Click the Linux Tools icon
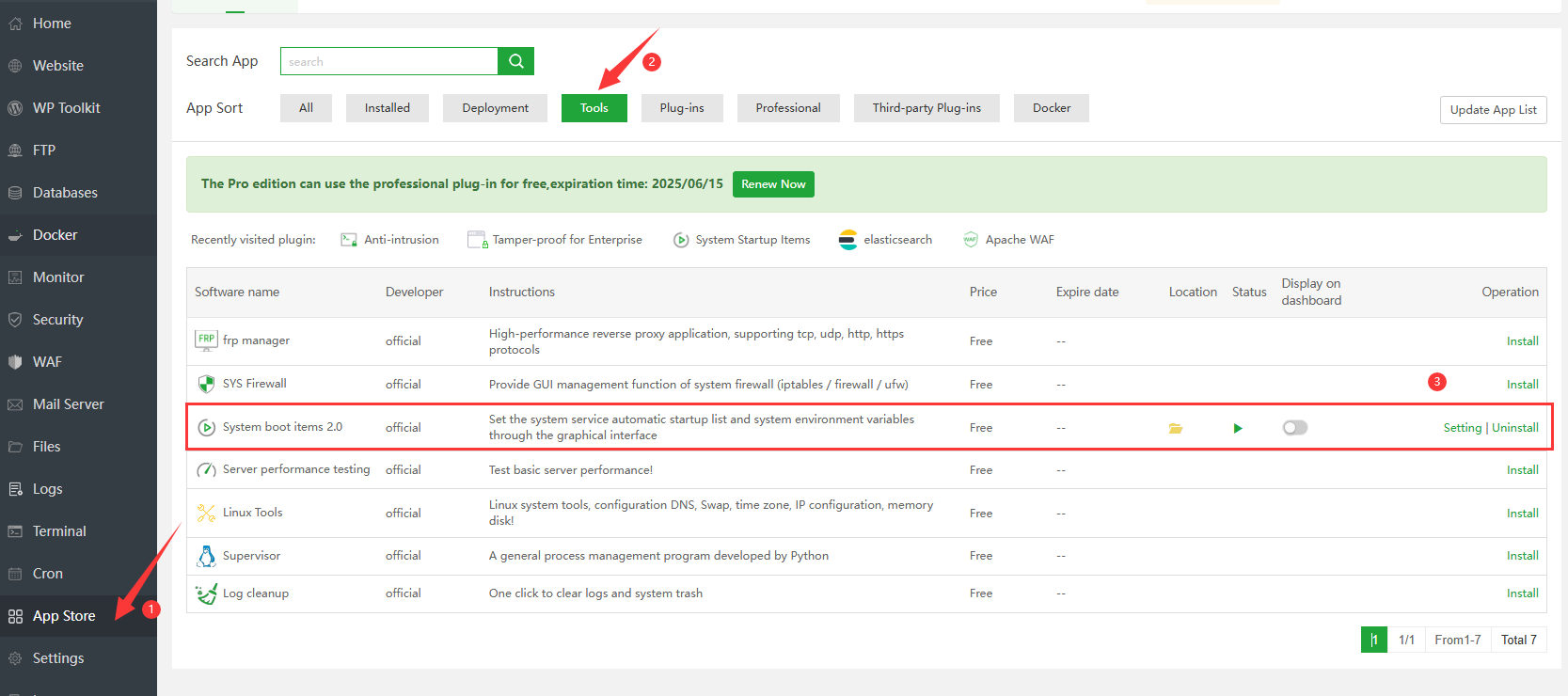 click(x=206, y=513)
